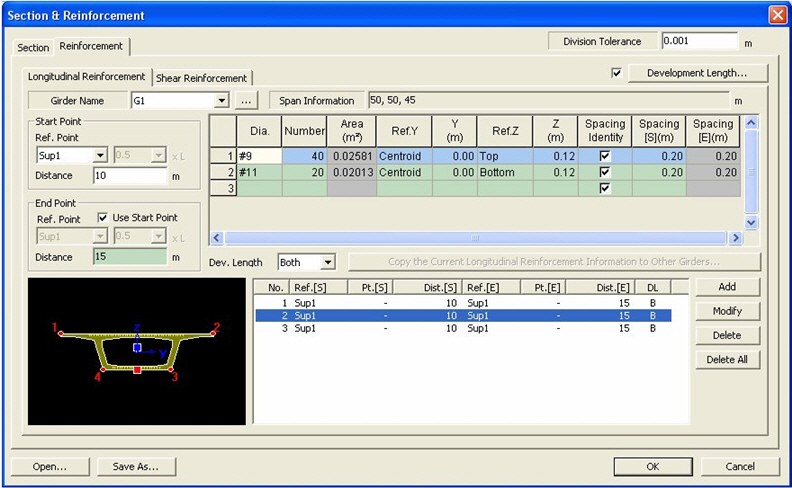Screen dimensions: 792x488
Task: Click the horizontal scrollbar left arrow
Action: point(216,238)
